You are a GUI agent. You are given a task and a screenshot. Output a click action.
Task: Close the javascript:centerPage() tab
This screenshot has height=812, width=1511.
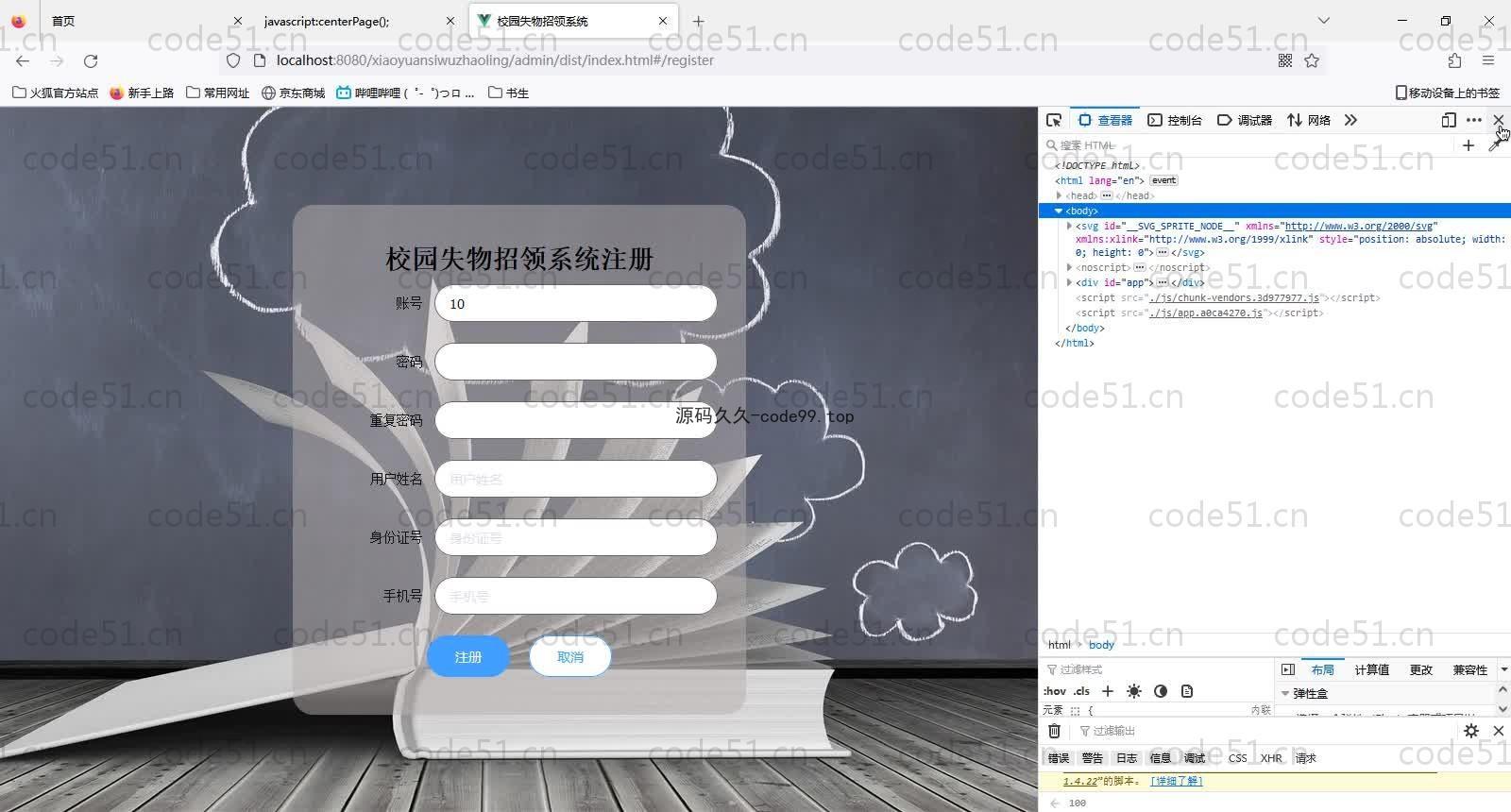450,21
